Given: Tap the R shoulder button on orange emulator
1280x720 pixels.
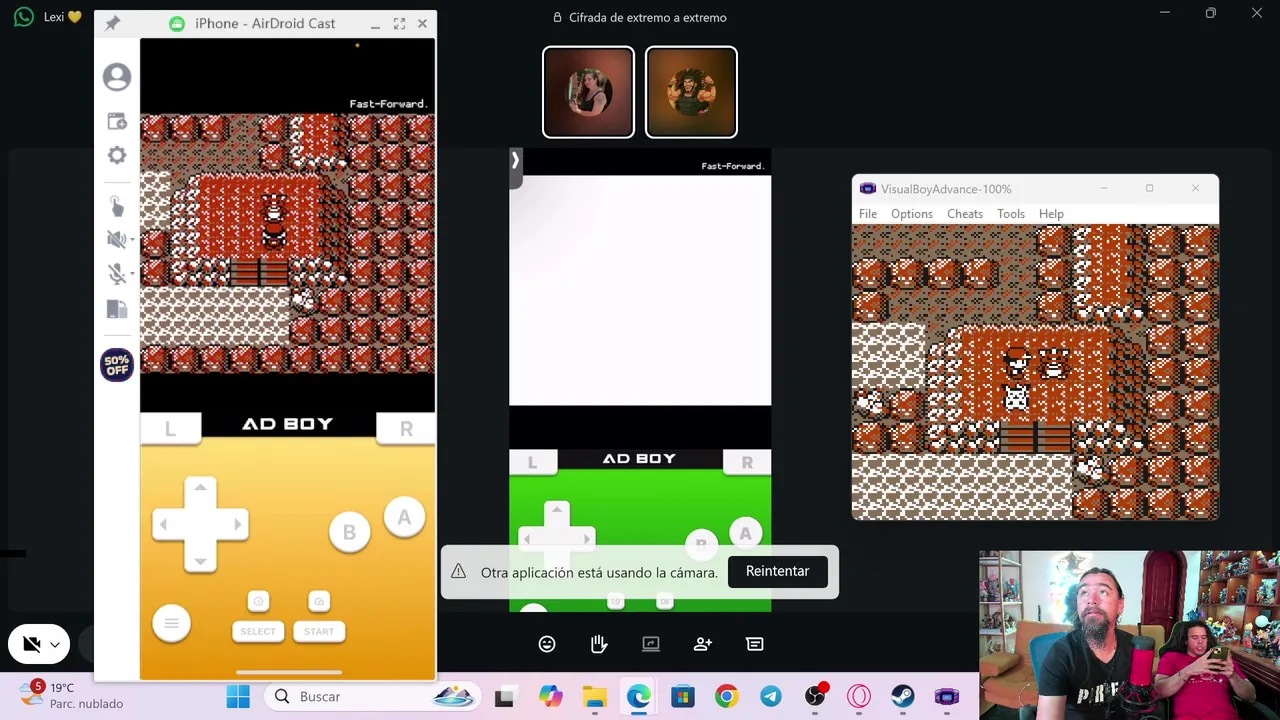Looking at the screenshot, I should click(x=406, y=429).
